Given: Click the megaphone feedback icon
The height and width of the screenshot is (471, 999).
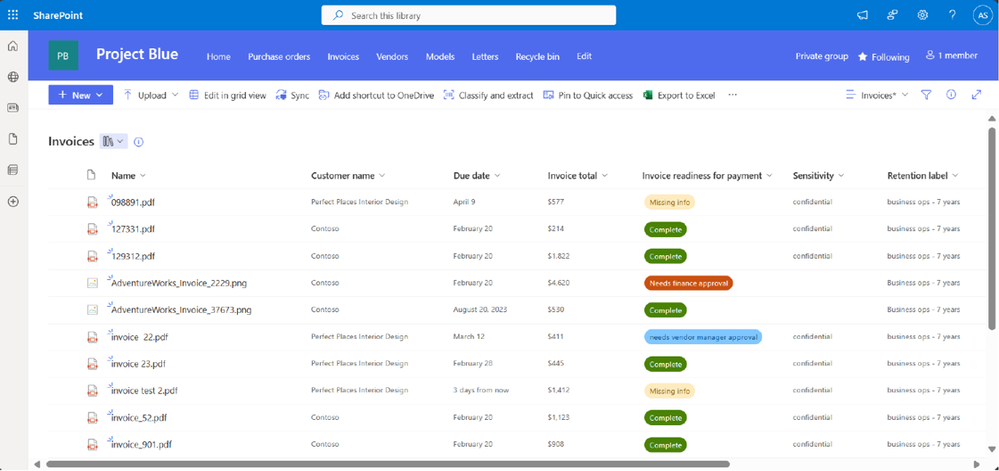Looking at the screenshot, I should click(x=862, y=15).
